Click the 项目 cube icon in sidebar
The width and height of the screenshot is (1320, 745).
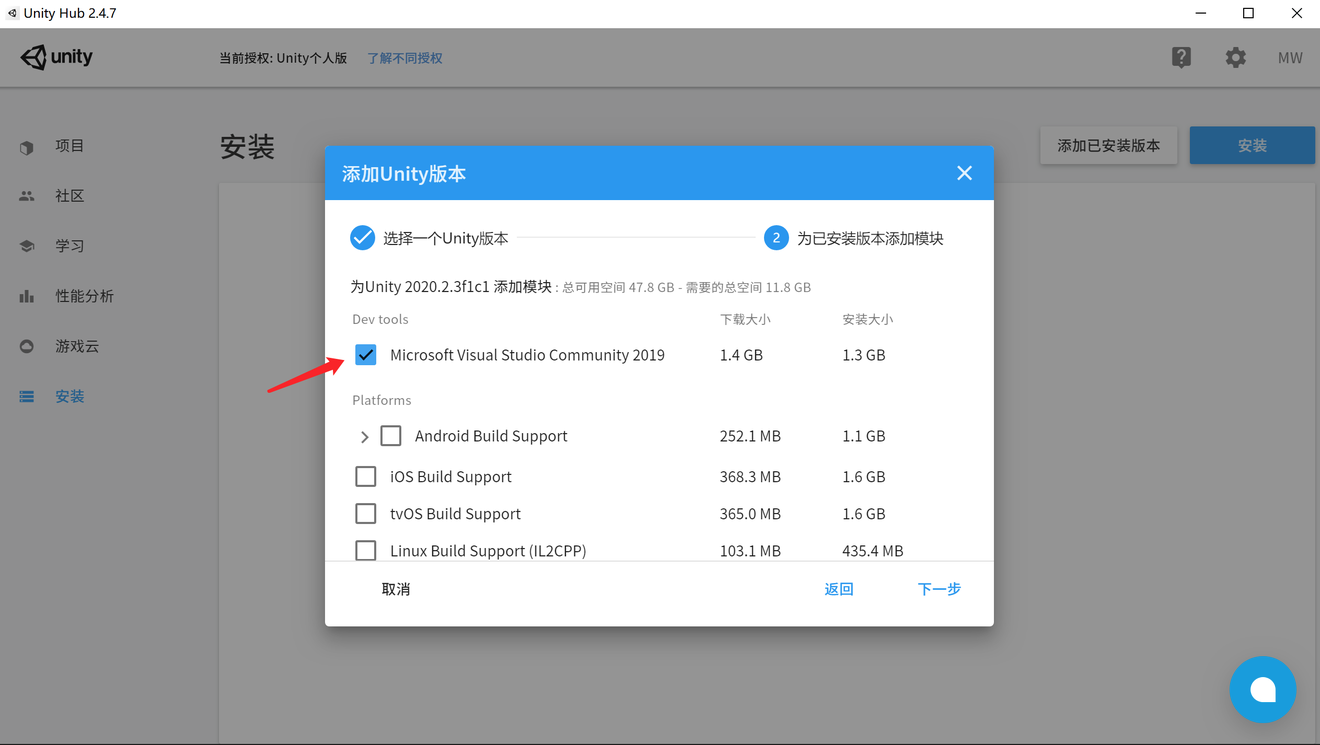click(x=27, y=147)
